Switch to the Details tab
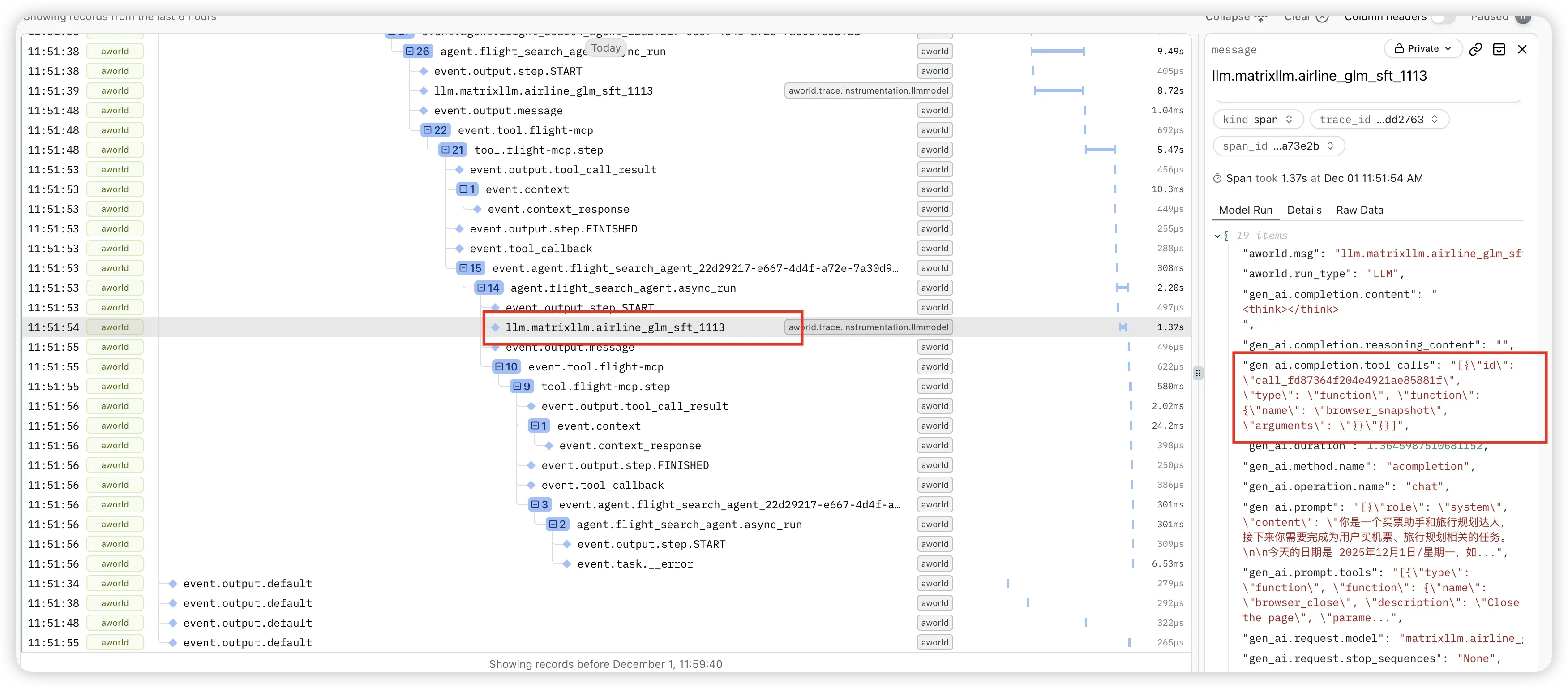 click(x=1304, y=210)
